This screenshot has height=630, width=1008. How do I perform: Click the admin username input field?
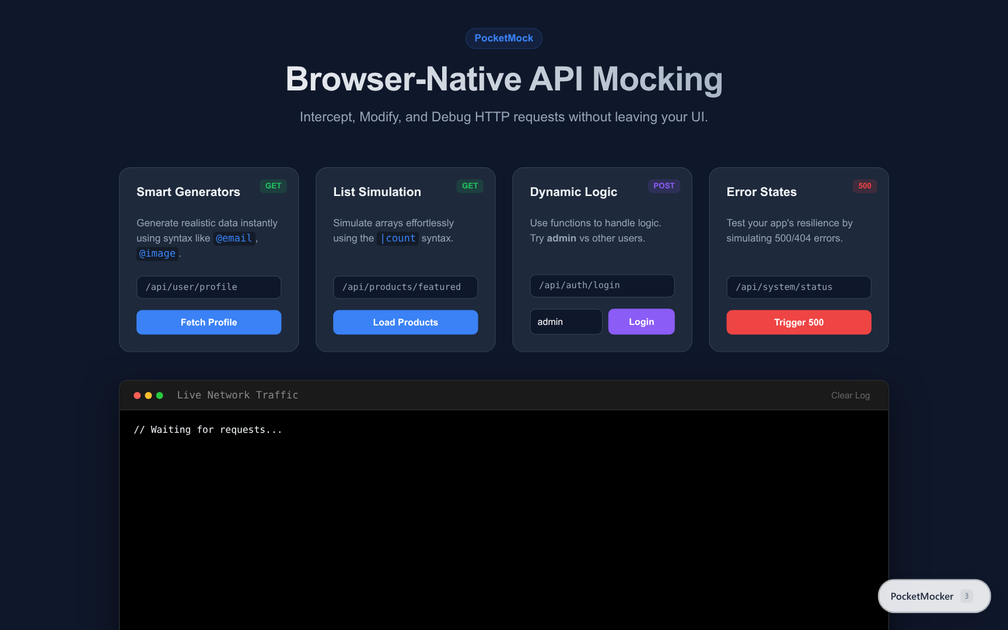(566, 321)
